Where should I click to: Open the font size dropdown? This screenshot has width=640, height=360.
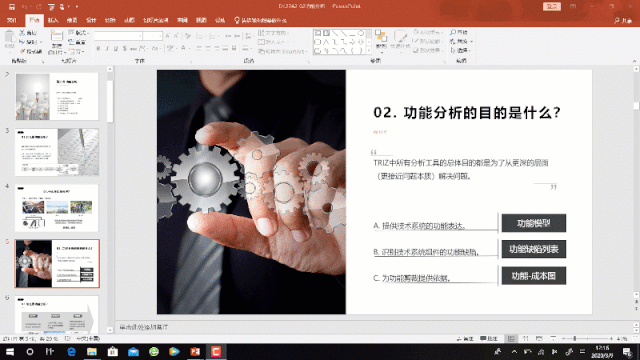(x=160, y=36)
